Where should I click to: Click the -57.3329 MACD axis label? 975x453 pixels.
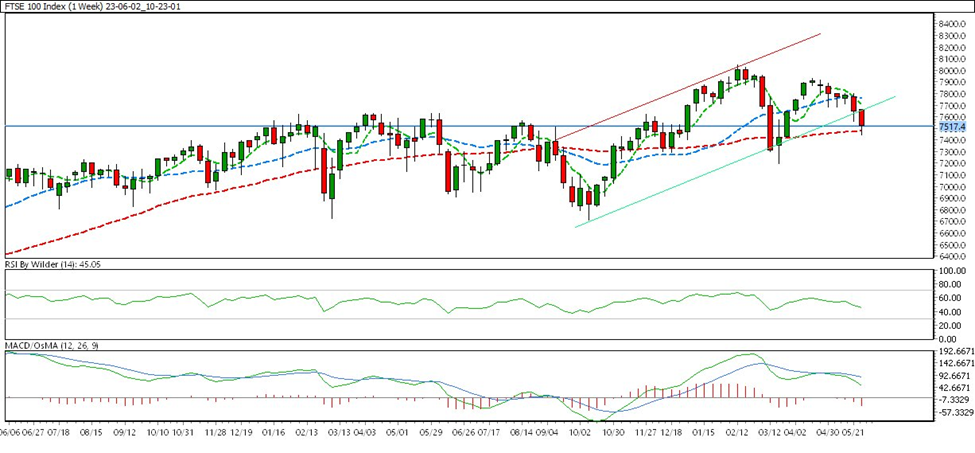pos(954,412)
